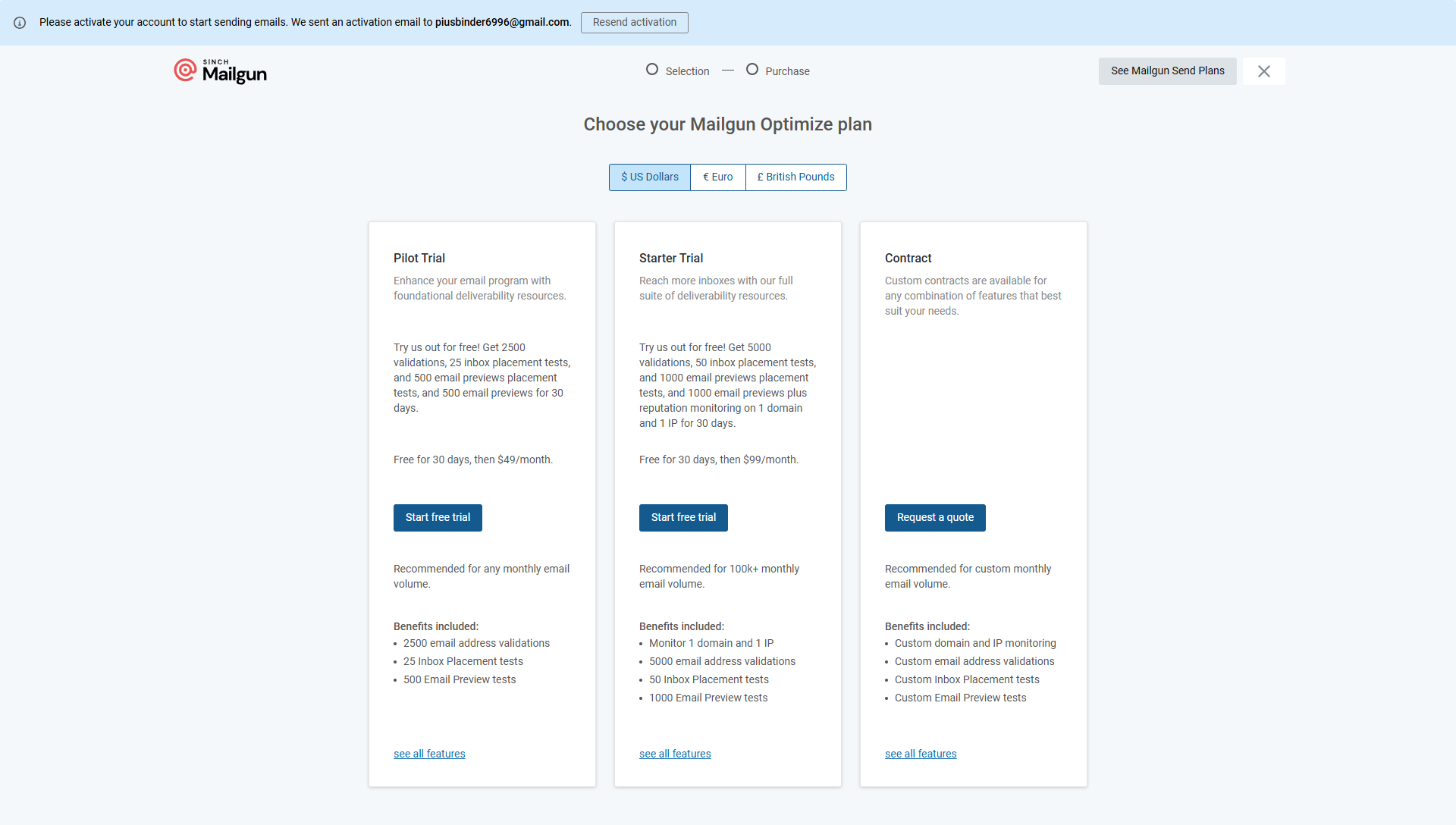Resend the activation email
This screenshot has height=825, width=1456.
click(x=635, y=23)
